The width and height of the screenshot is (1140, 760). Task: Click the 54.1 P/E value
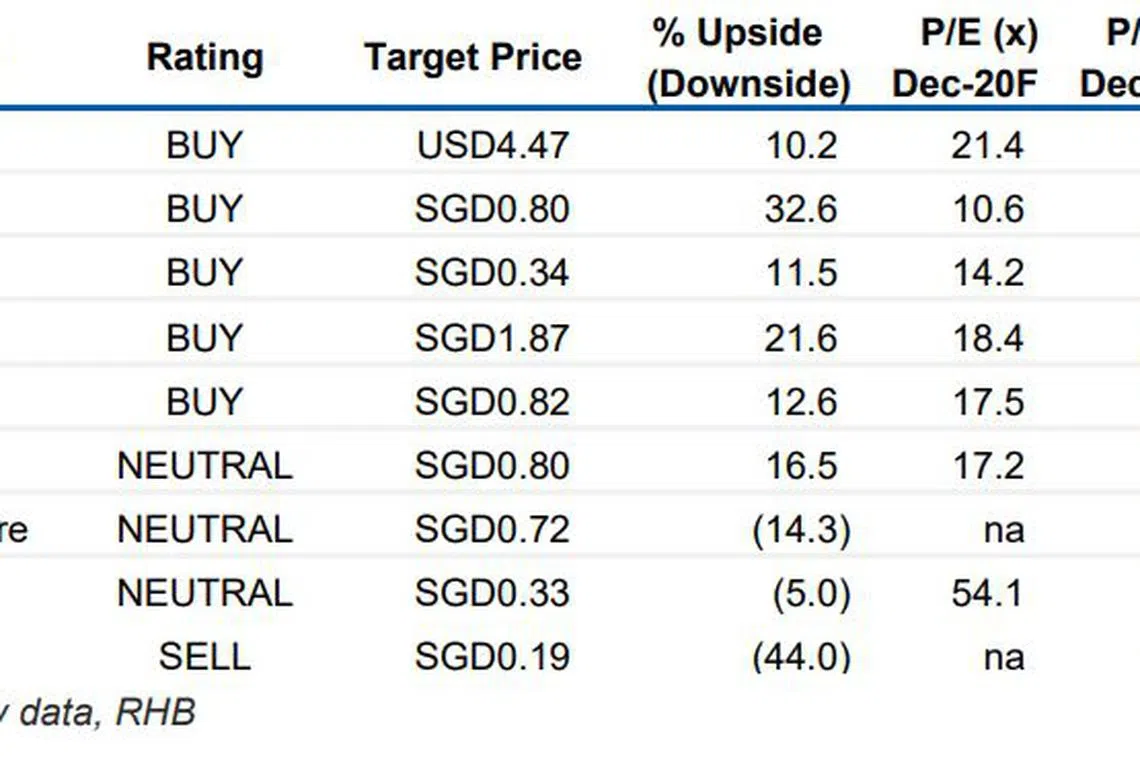point(987,594)
